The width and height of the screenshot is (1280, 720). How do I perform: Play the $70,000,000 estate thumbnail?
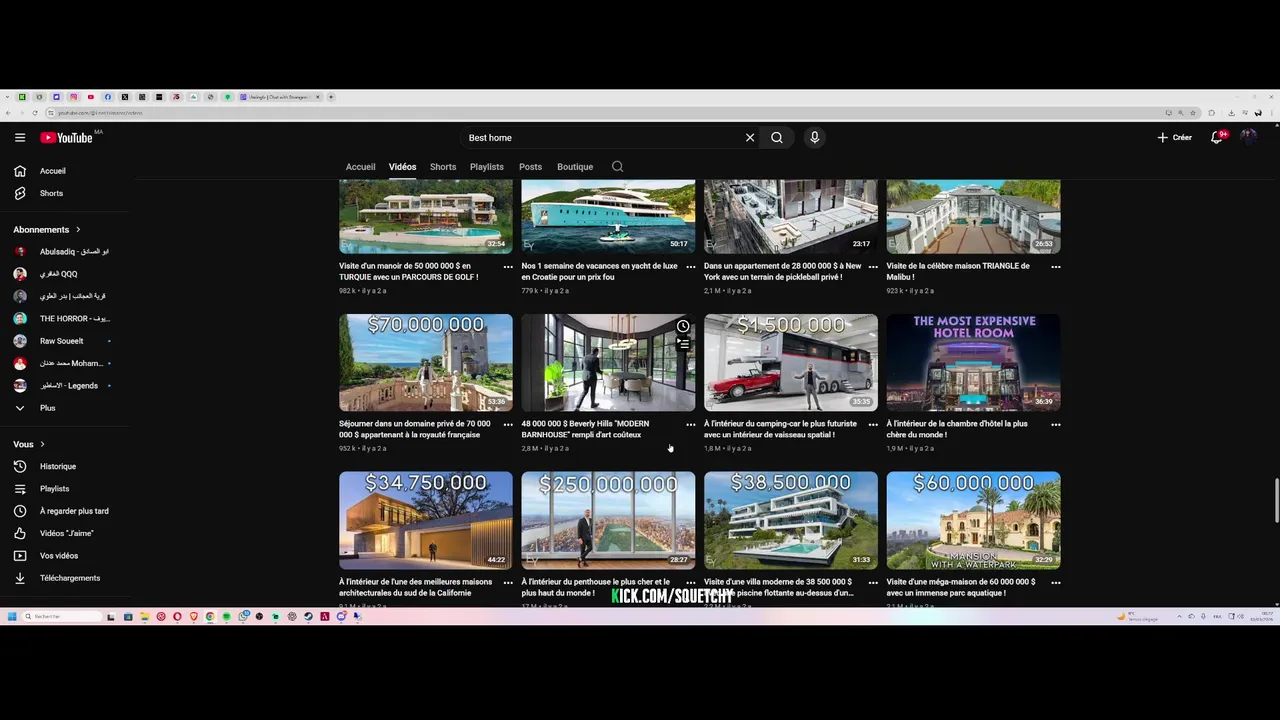(426, 363)
